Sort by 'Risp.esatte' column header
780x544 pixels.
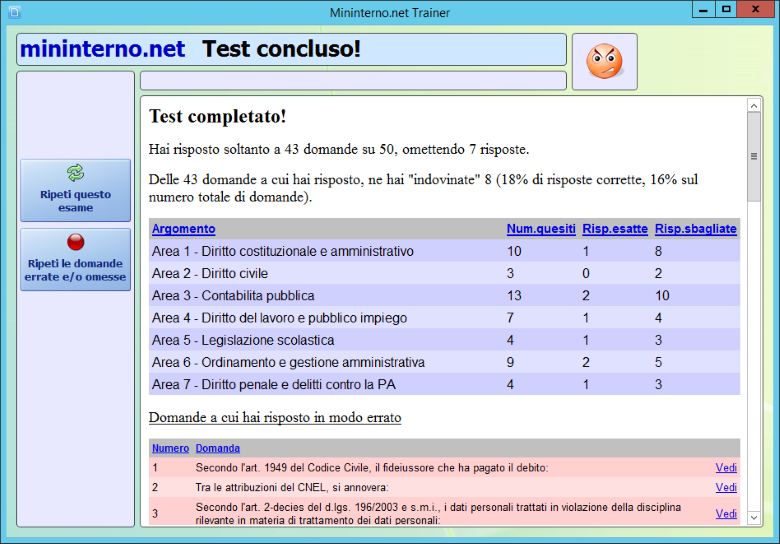tap(614, 229)
